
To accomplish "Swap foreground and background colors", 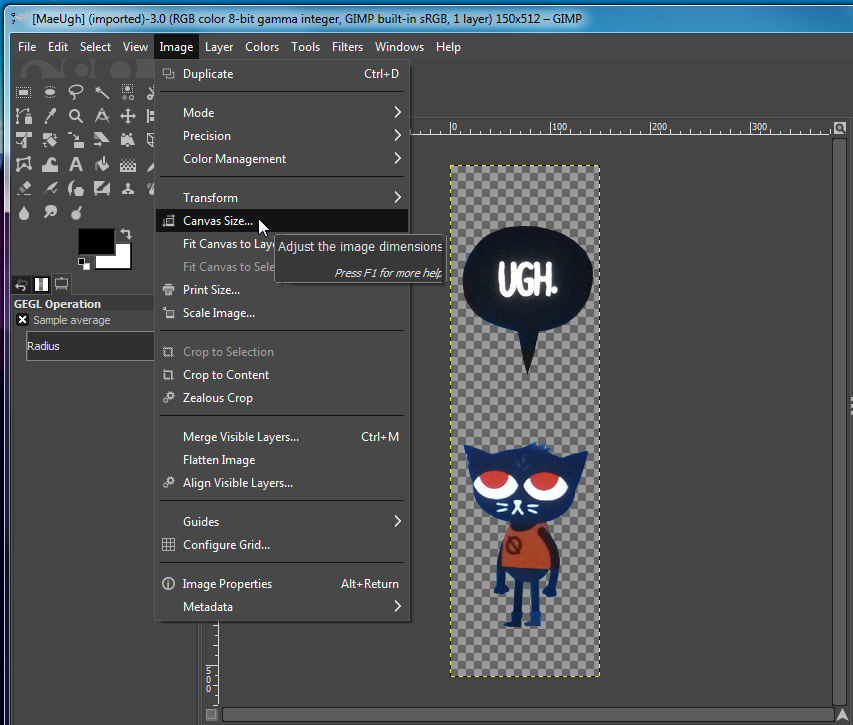I will pos(126,234).
